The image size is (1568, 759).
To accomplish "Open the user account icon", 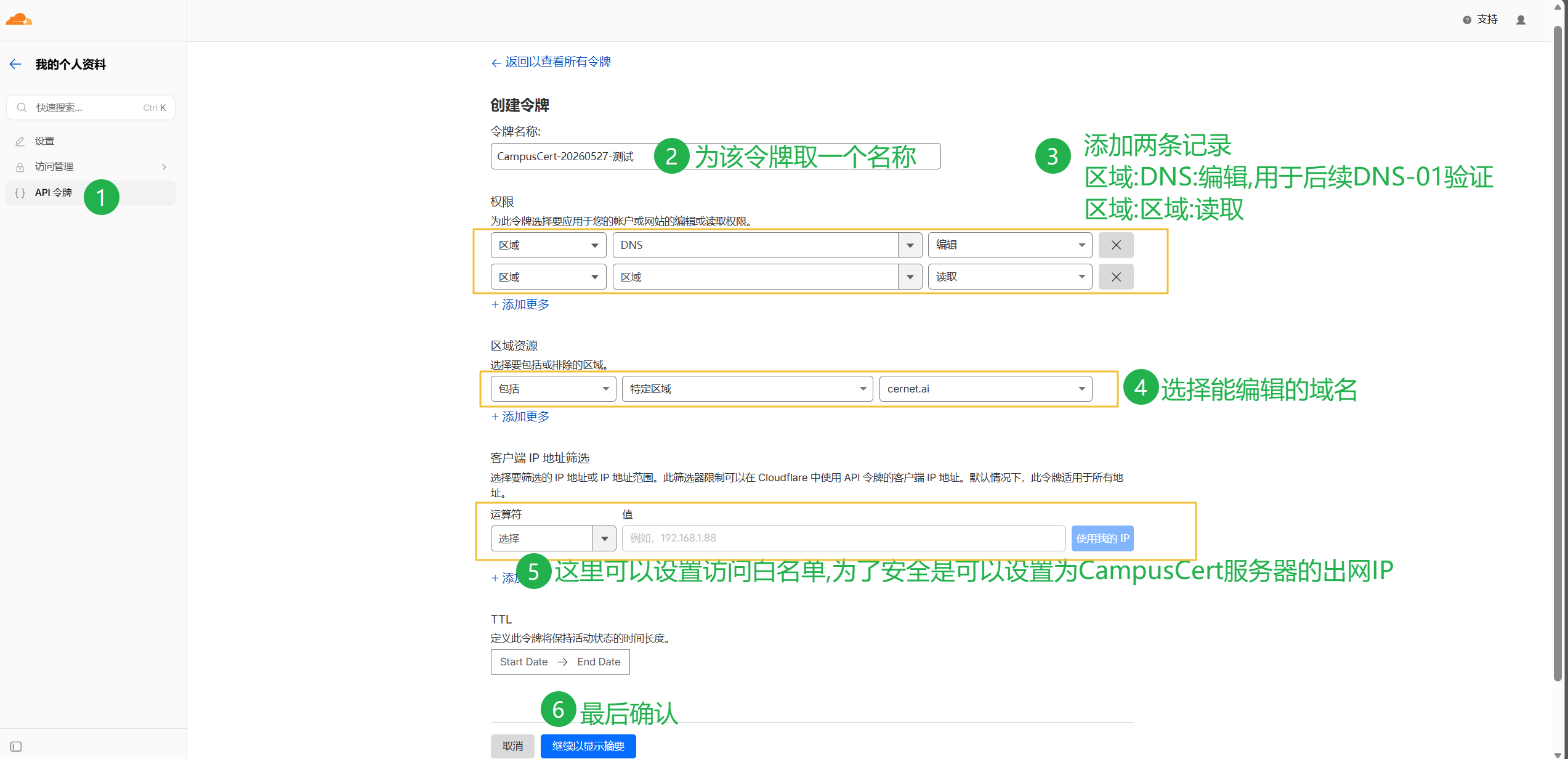I will coord(1521,20).
